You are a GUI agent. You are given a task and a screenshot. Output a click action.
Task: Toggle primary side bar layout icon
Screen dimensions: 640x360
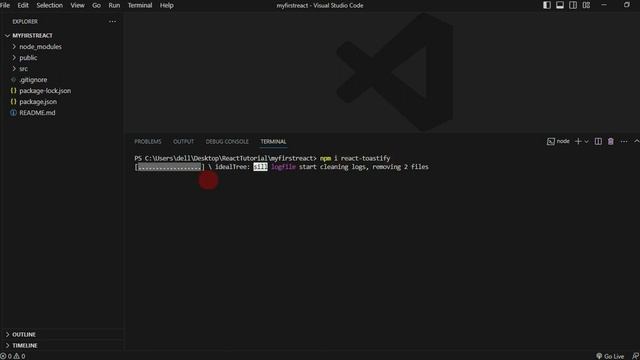click(547, 5)
